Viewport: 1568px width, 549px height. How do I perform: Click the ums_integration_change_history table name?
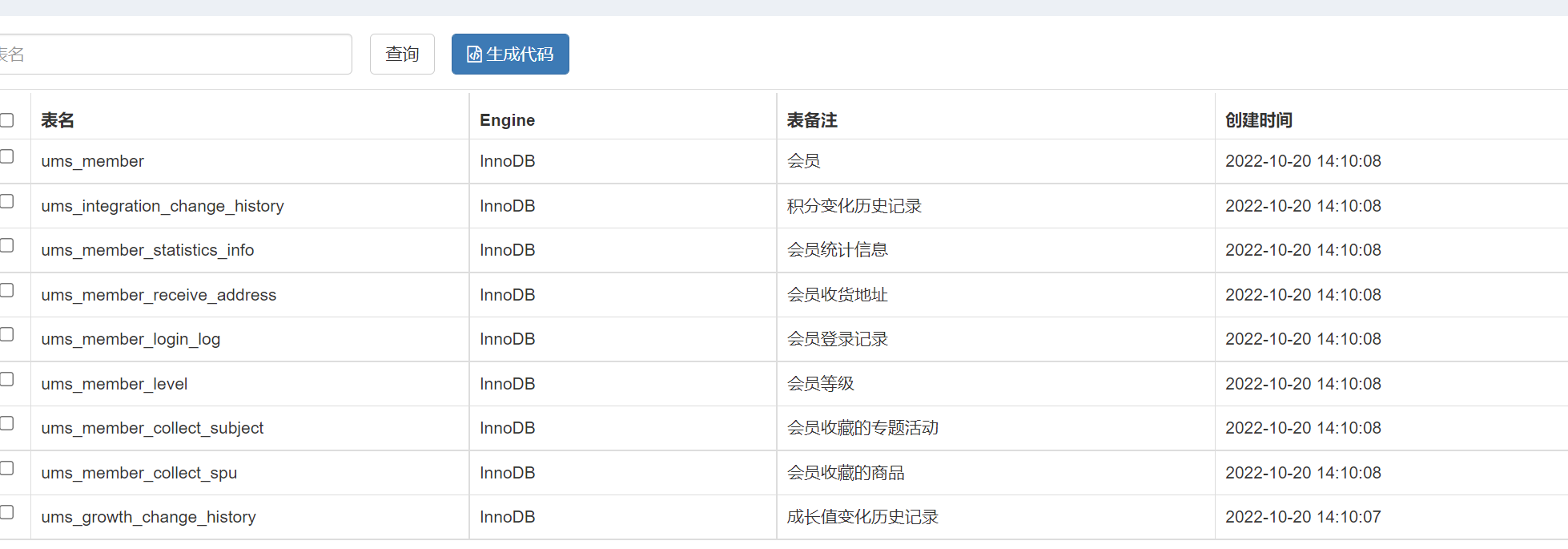click(x=163, y=206)
